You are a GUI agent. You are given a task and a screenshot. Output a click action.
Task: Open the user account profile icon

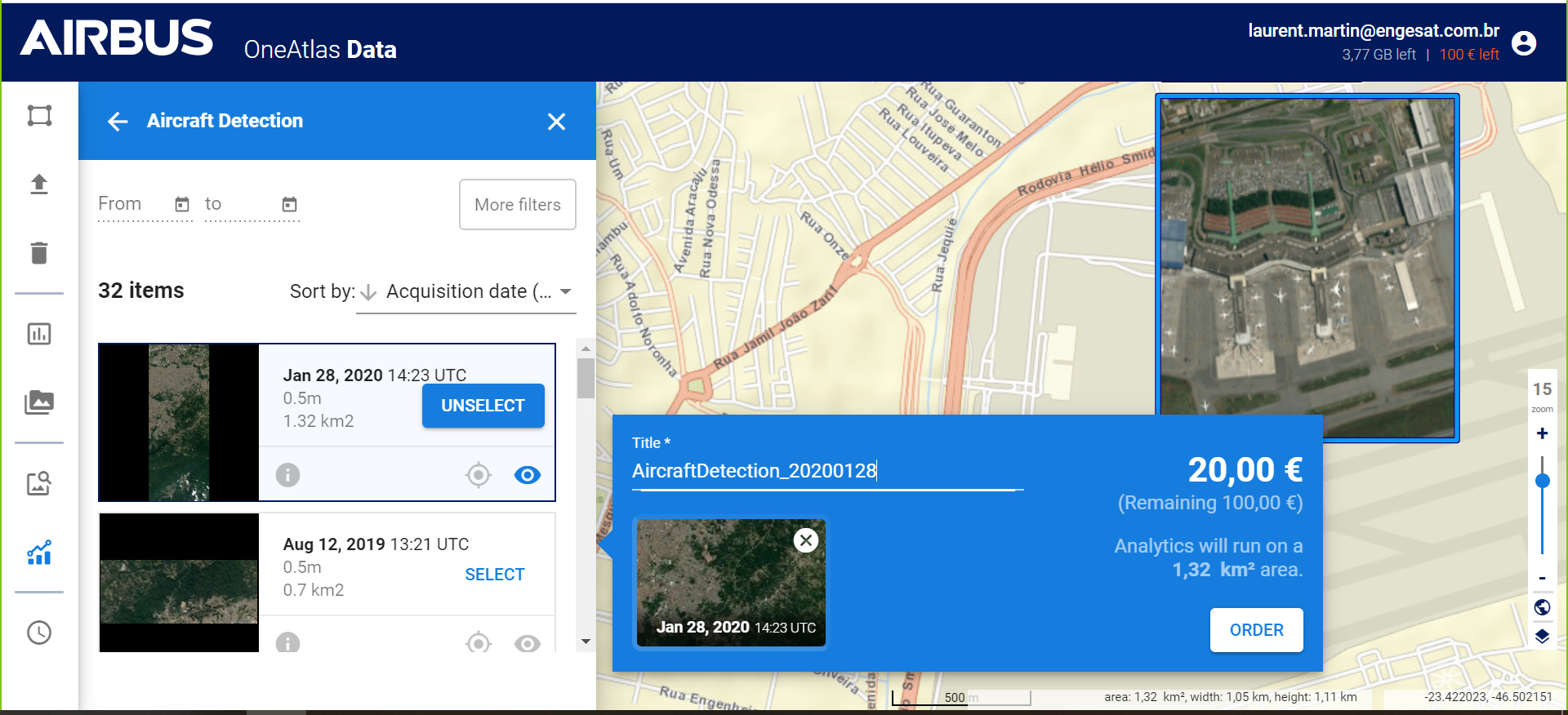point(1524,43)
